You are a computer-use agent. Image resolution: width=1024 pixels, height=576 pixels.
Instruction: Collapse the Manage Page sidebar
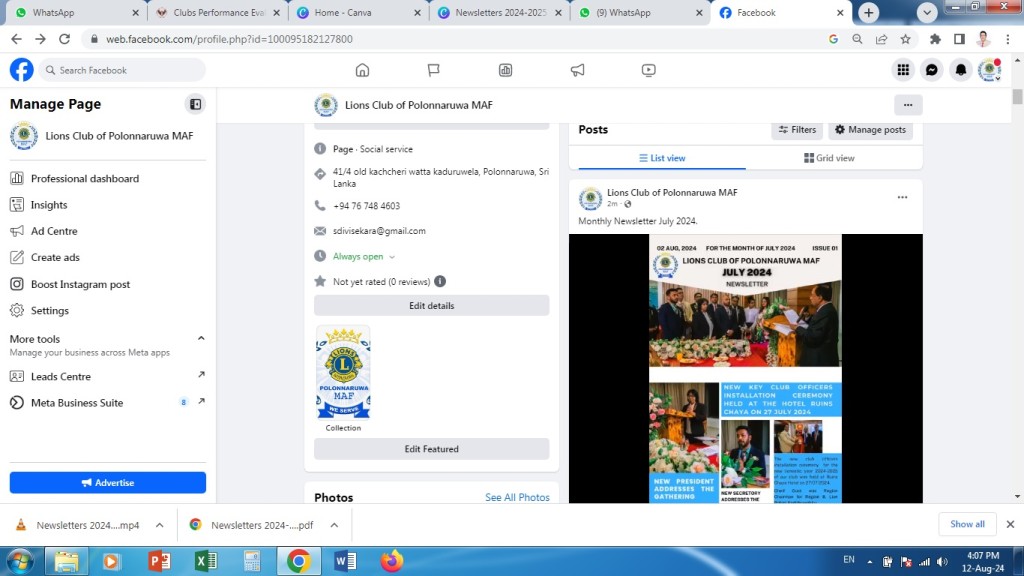click(195, 104)
